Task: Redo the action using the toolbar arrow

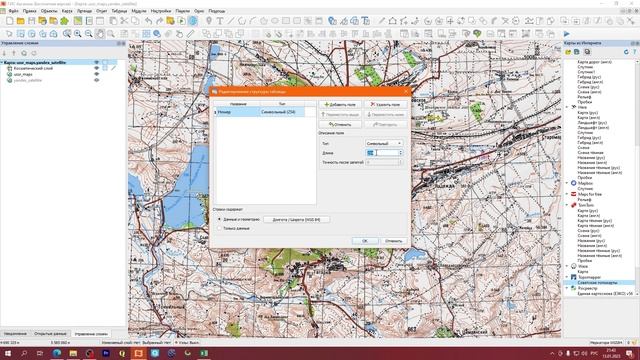Action: [x=160, y=21]
